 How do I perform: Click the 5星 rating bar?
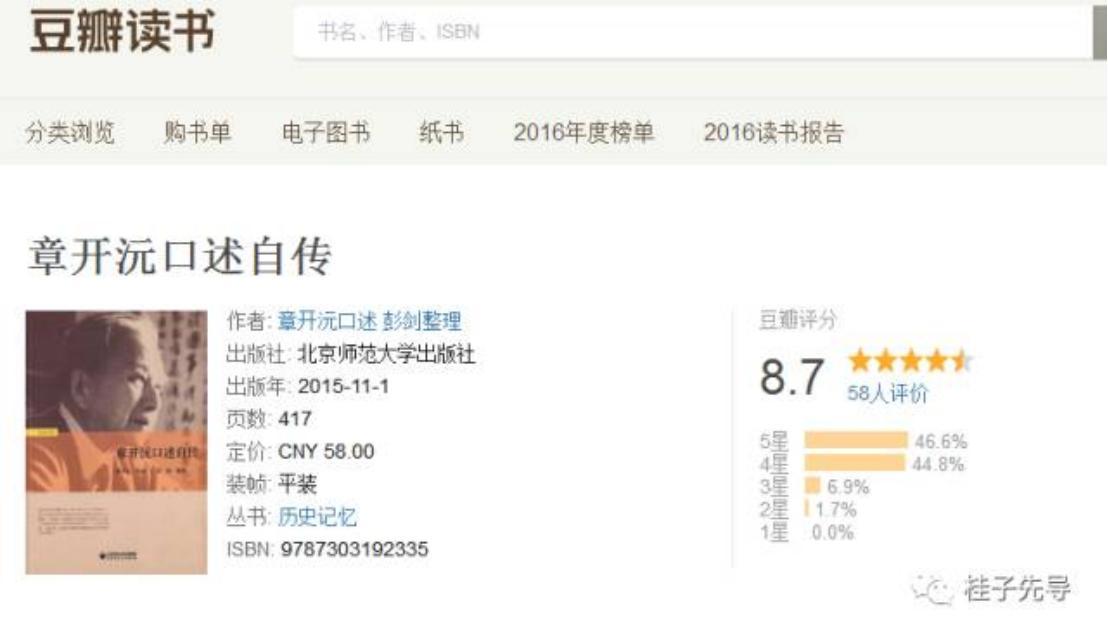pos(855,441)
